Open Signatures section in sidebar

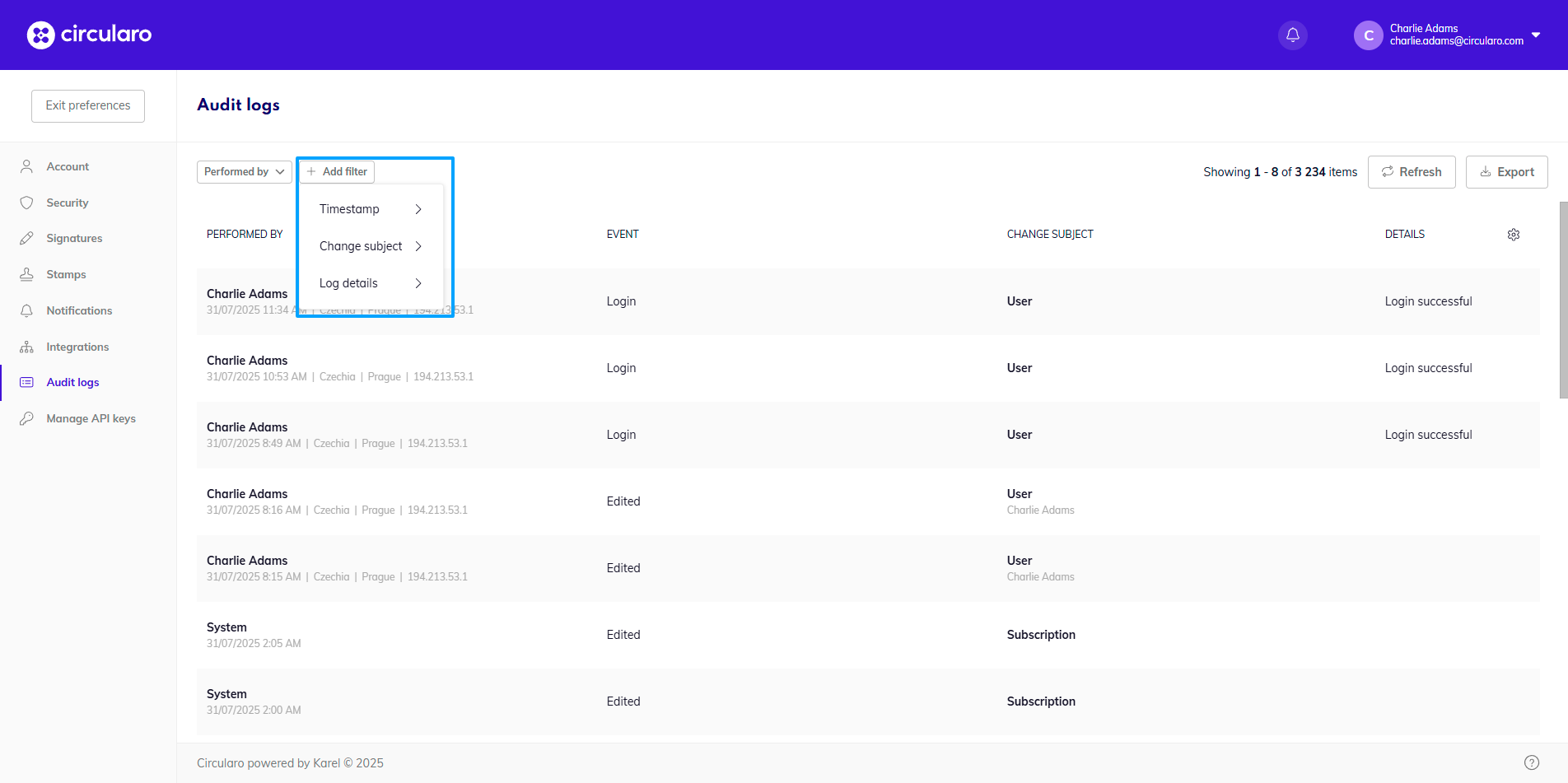(74, 238)
